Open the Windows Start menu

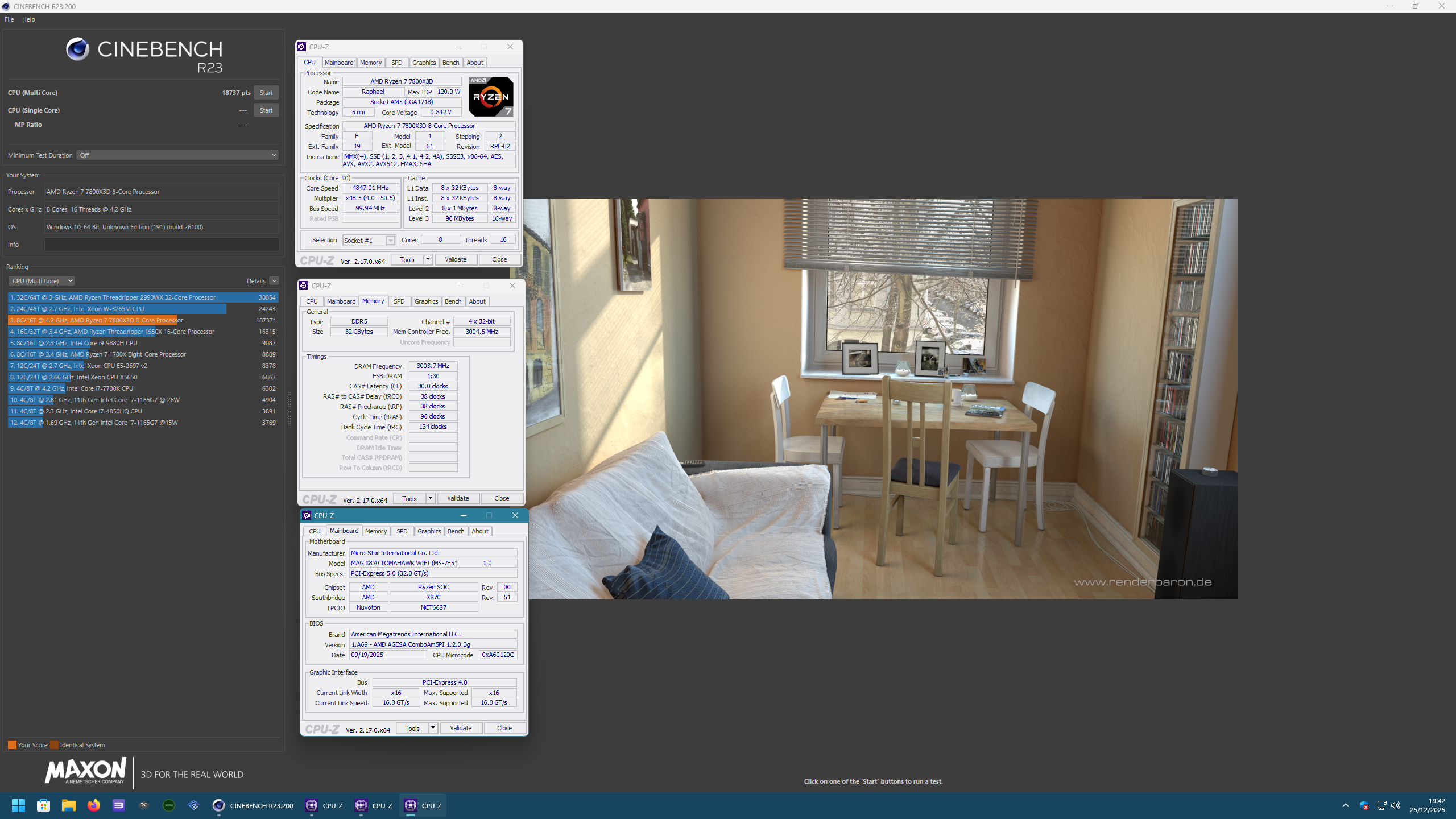[18, 805]
